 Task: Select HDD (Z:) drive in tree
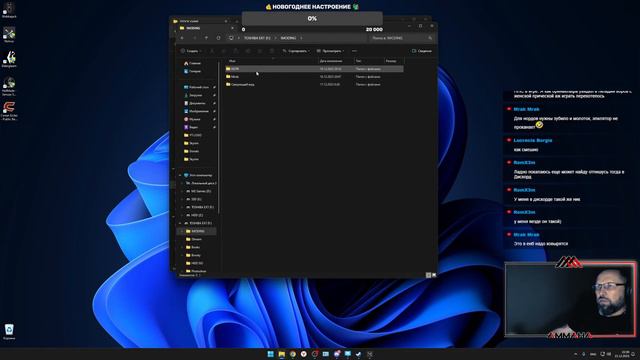point(195,215)
